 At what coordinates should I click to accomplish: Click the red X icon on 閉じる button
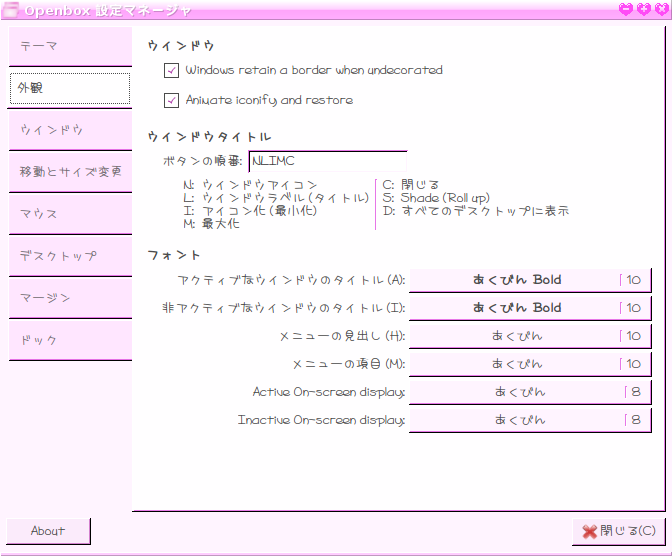tap(590, 532)
